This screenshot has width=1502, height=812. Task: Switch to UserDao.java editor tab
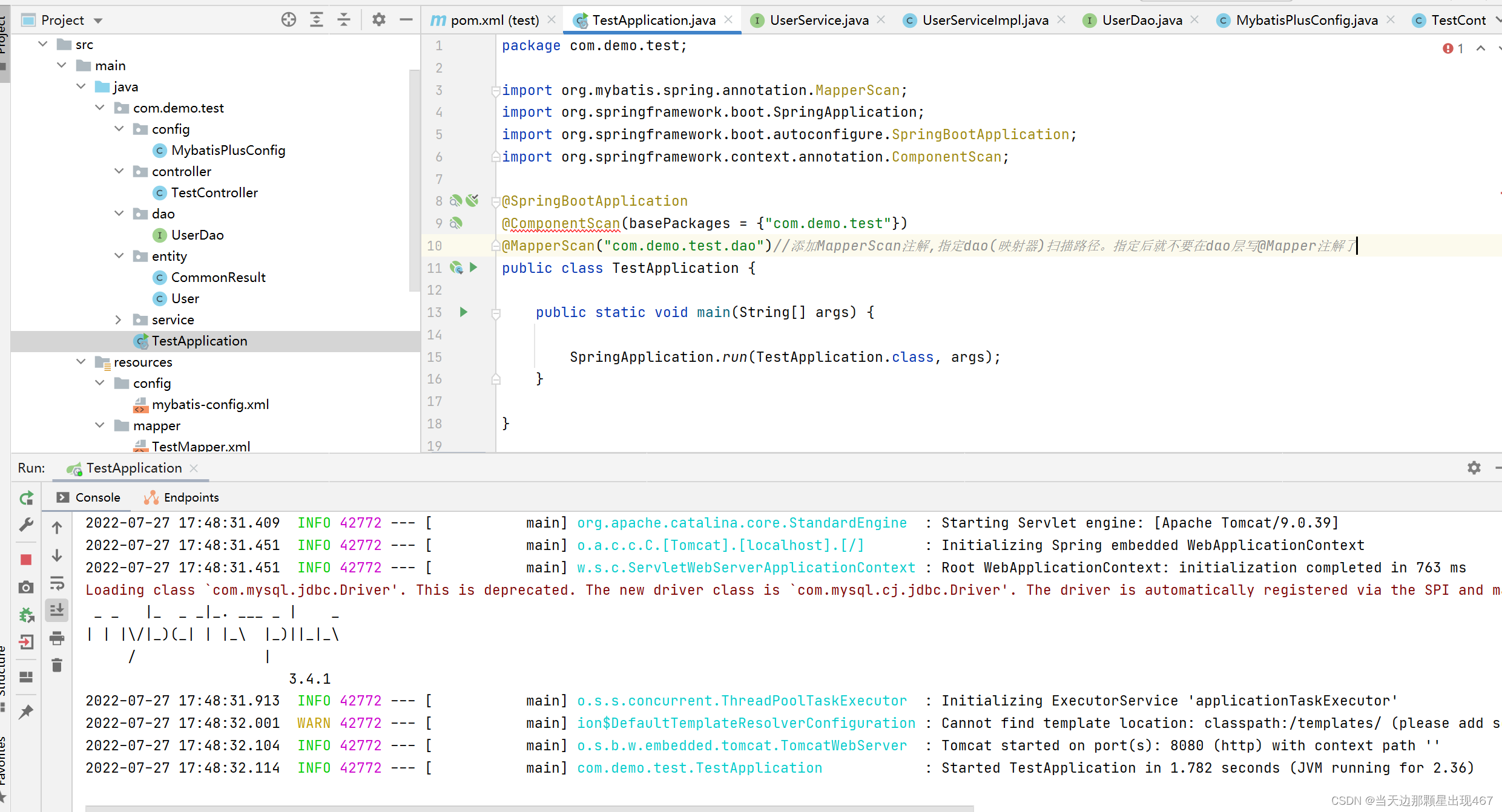point(1141,21)
